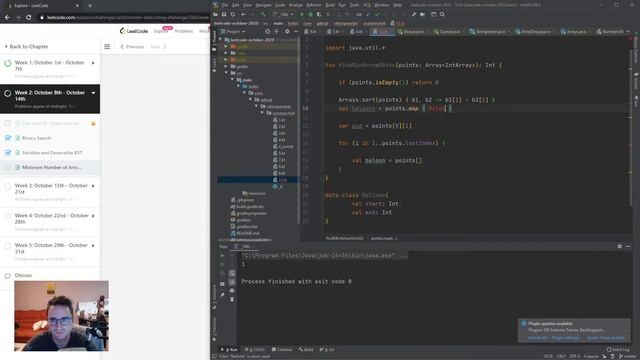Open the Navigate menu
This screenshot has height=360, width=640.
click(263, 5)
